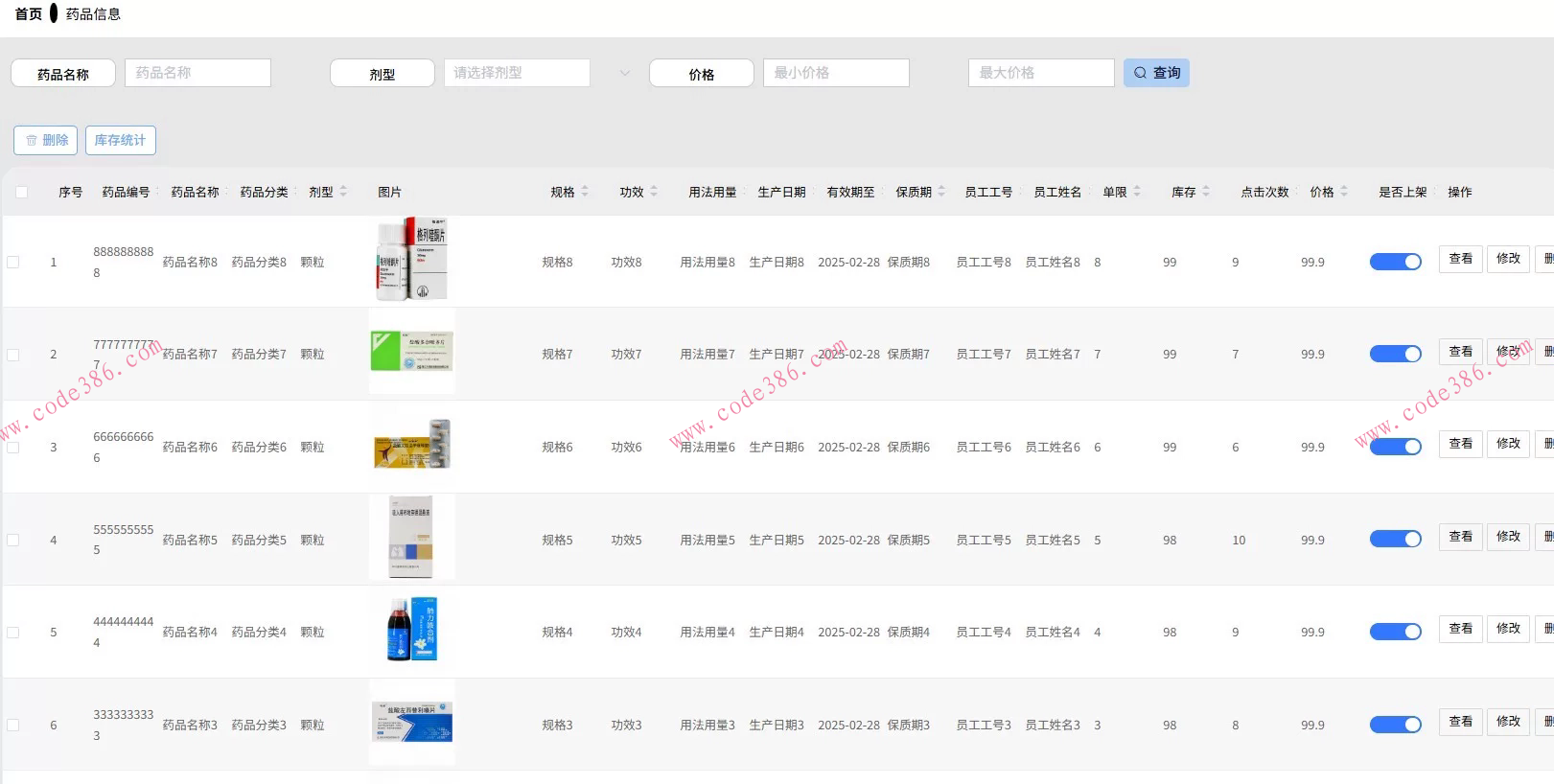Viewport: 1554px width, 784px height.
Task: Click 查看 for 药品名称3 row
Action: coord(1460,722)
